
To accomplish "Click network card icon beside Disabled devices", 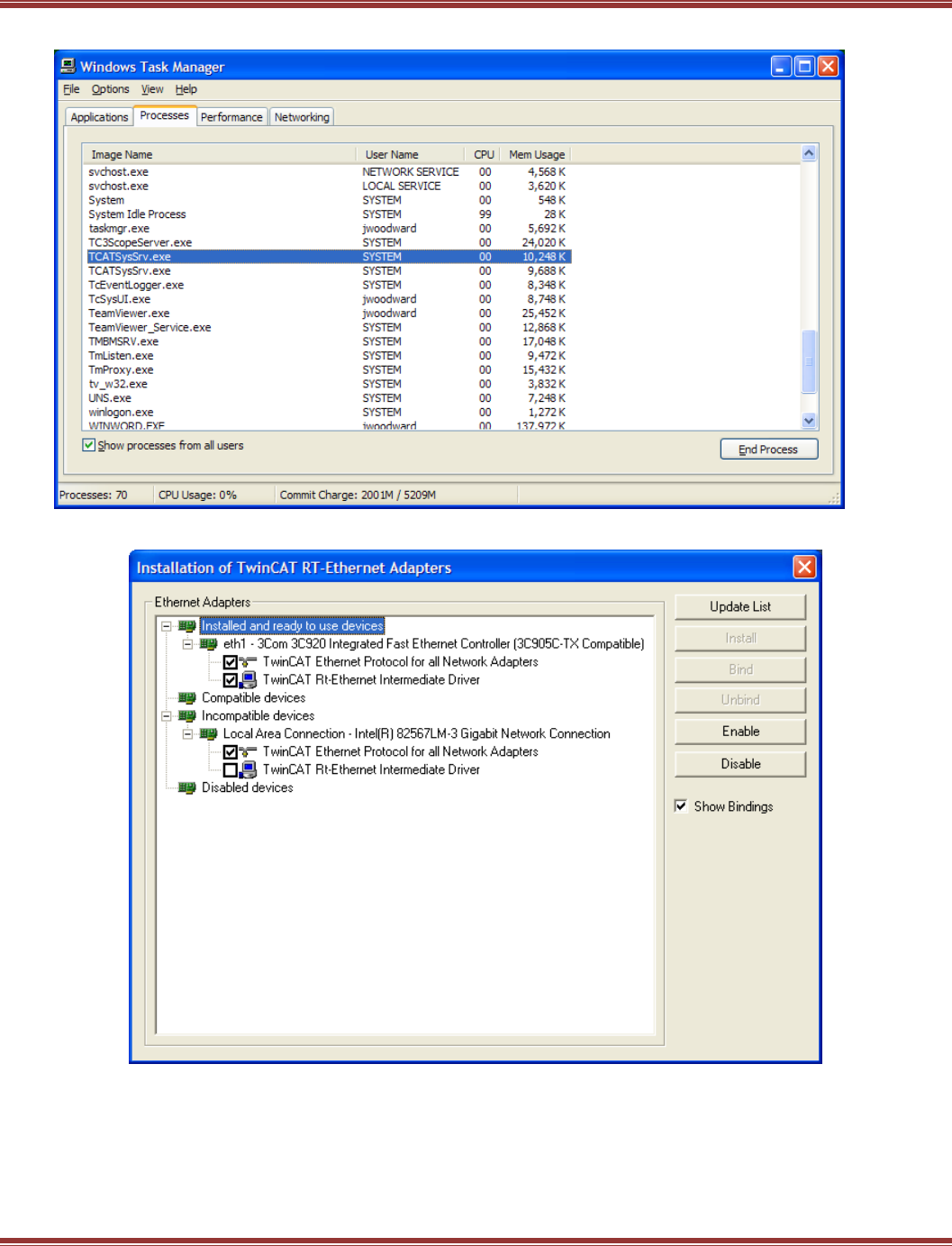I will [x=187, y=787].
